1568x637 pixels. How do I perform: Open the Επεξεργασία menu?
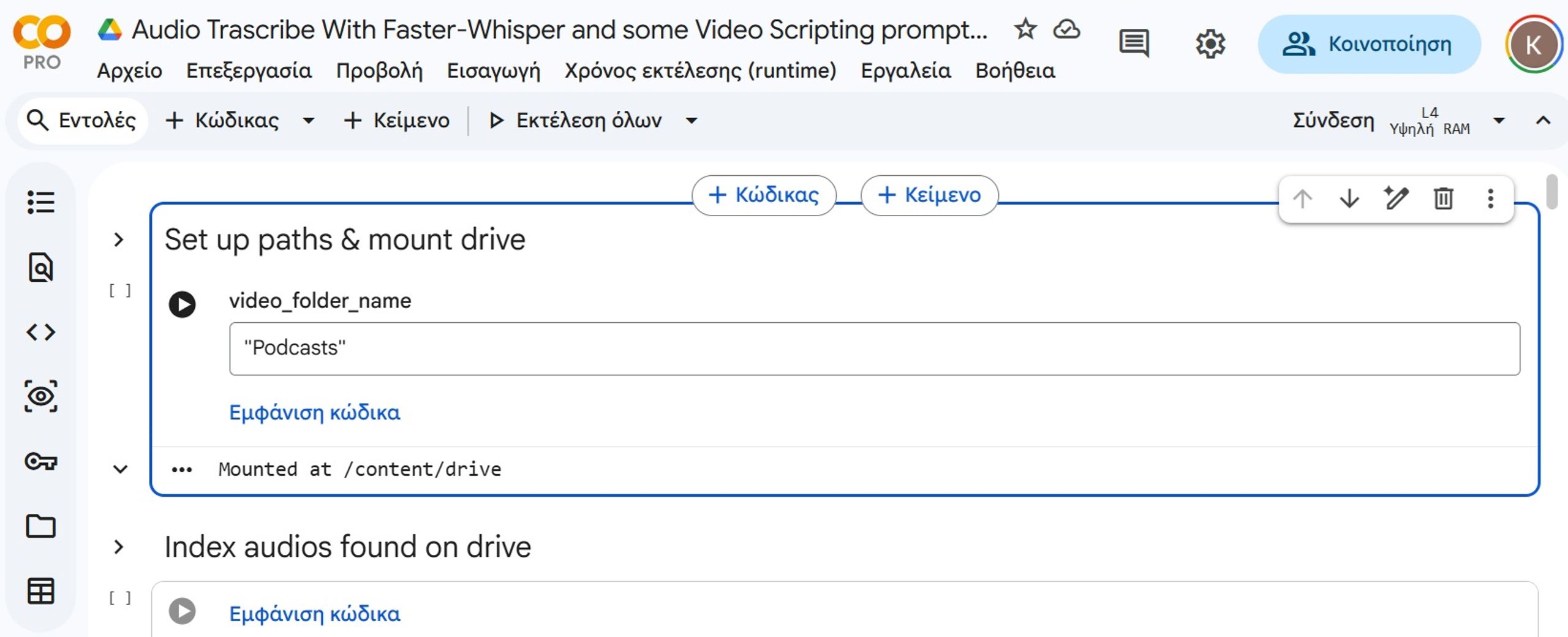(249, 71)
